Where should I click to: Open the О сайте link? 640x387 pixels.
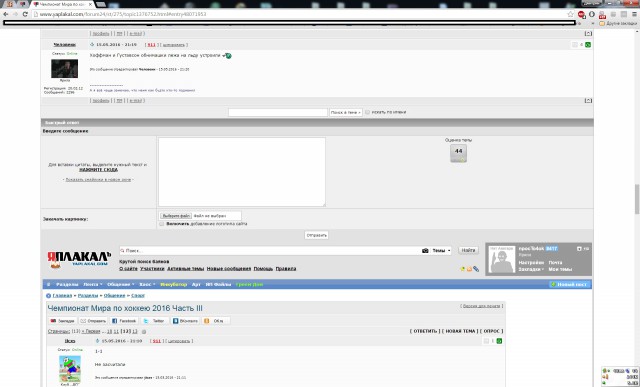[128, 269]
